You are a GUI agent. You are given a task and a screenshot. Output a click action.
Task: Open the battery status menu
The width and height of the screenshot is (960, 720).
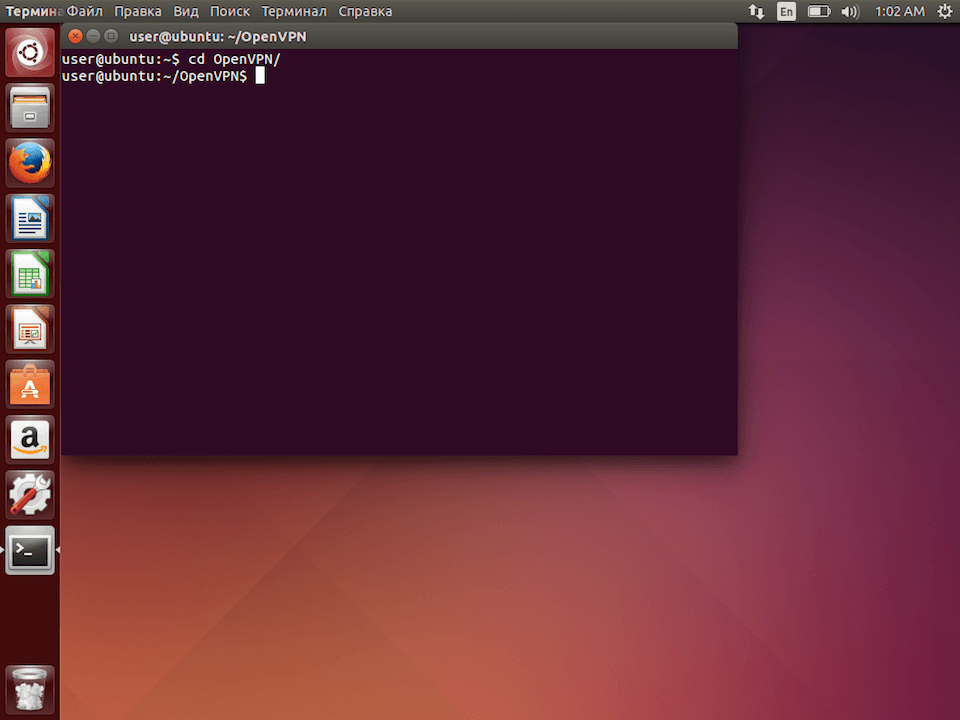819,11
